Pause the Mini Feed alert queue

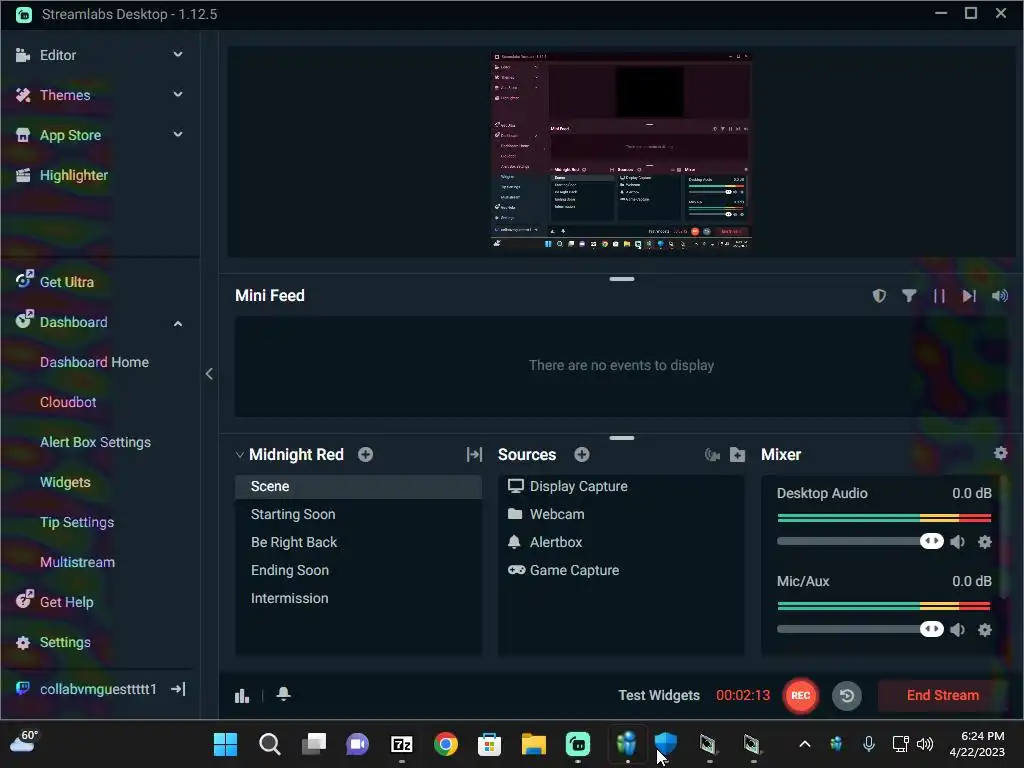click(939, 296)
